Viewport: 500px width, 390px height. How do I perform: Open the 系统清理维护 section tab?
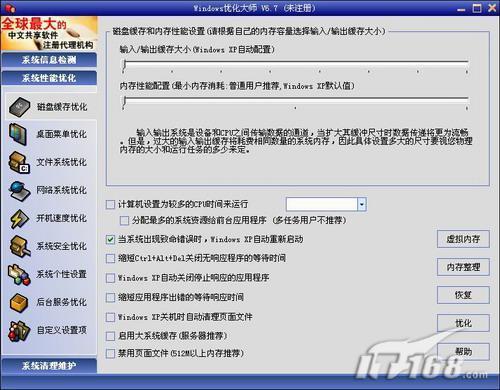coord(49,366)
